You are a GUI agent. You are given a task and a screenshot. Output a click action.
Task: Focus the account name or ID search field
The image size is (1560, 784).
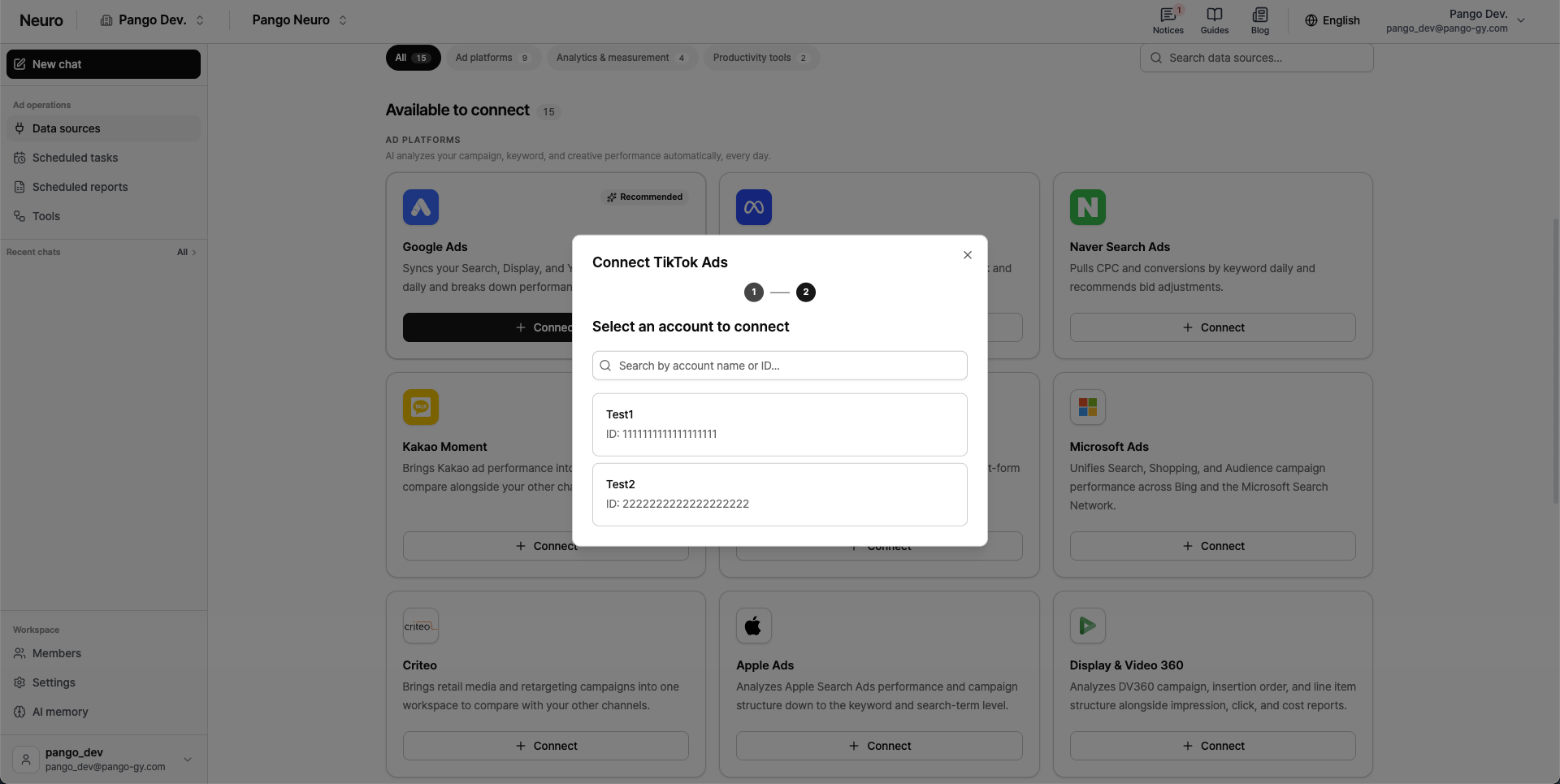779,366
